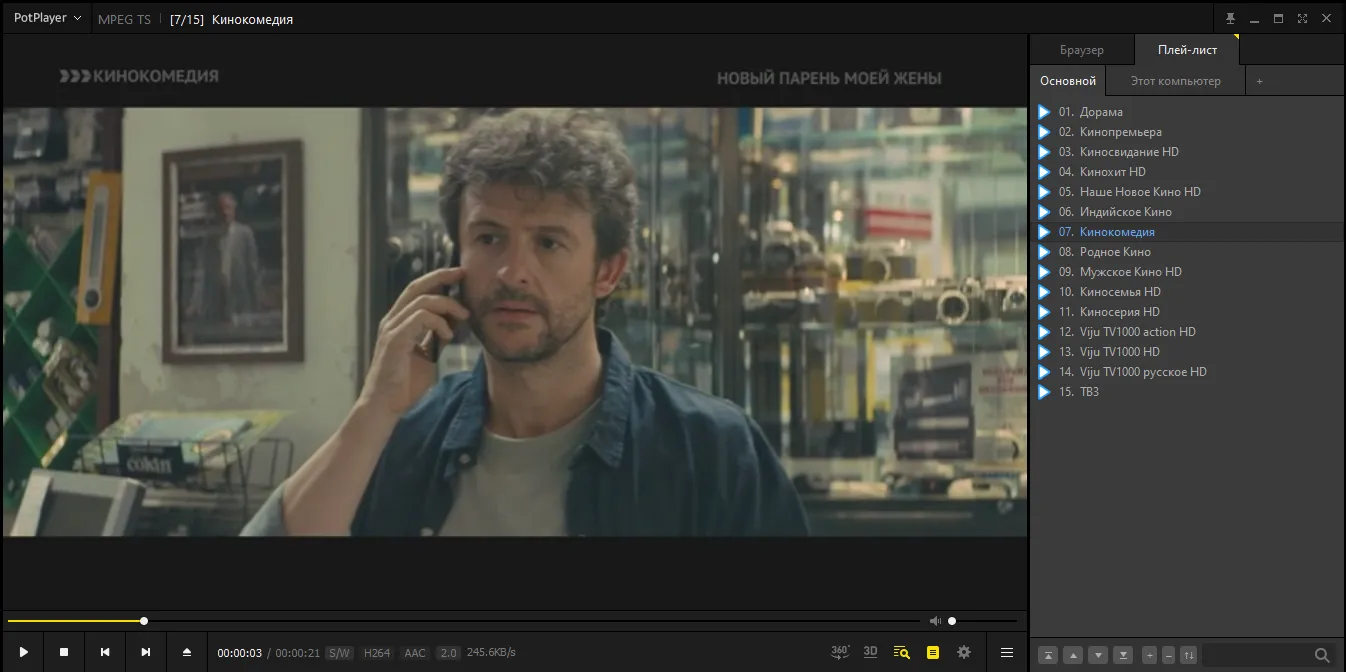Switch to the Плей-лист tab
The height and width of the screenshot is (672, 1346).
click(x=1187, y=50)
